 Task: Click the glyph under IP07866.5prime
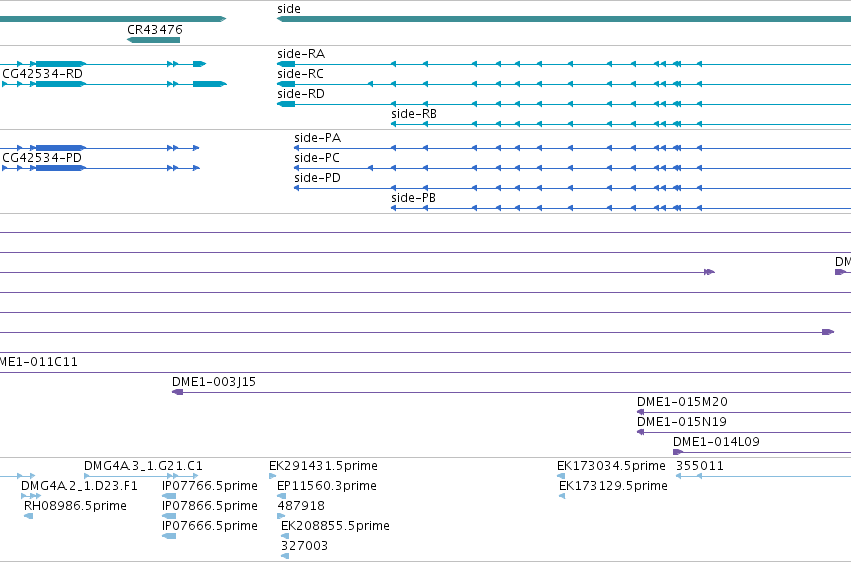click(x=169, y=516)
